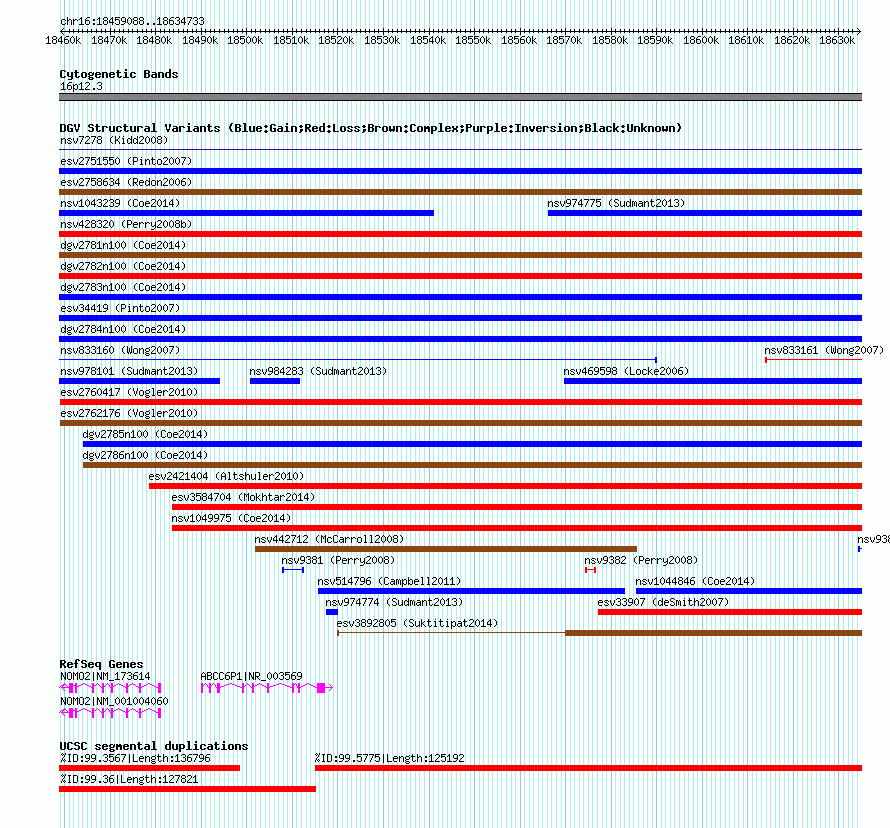Click the nsv833161 (Wong2007) label
890x828 pixels.
click(824, 350)
